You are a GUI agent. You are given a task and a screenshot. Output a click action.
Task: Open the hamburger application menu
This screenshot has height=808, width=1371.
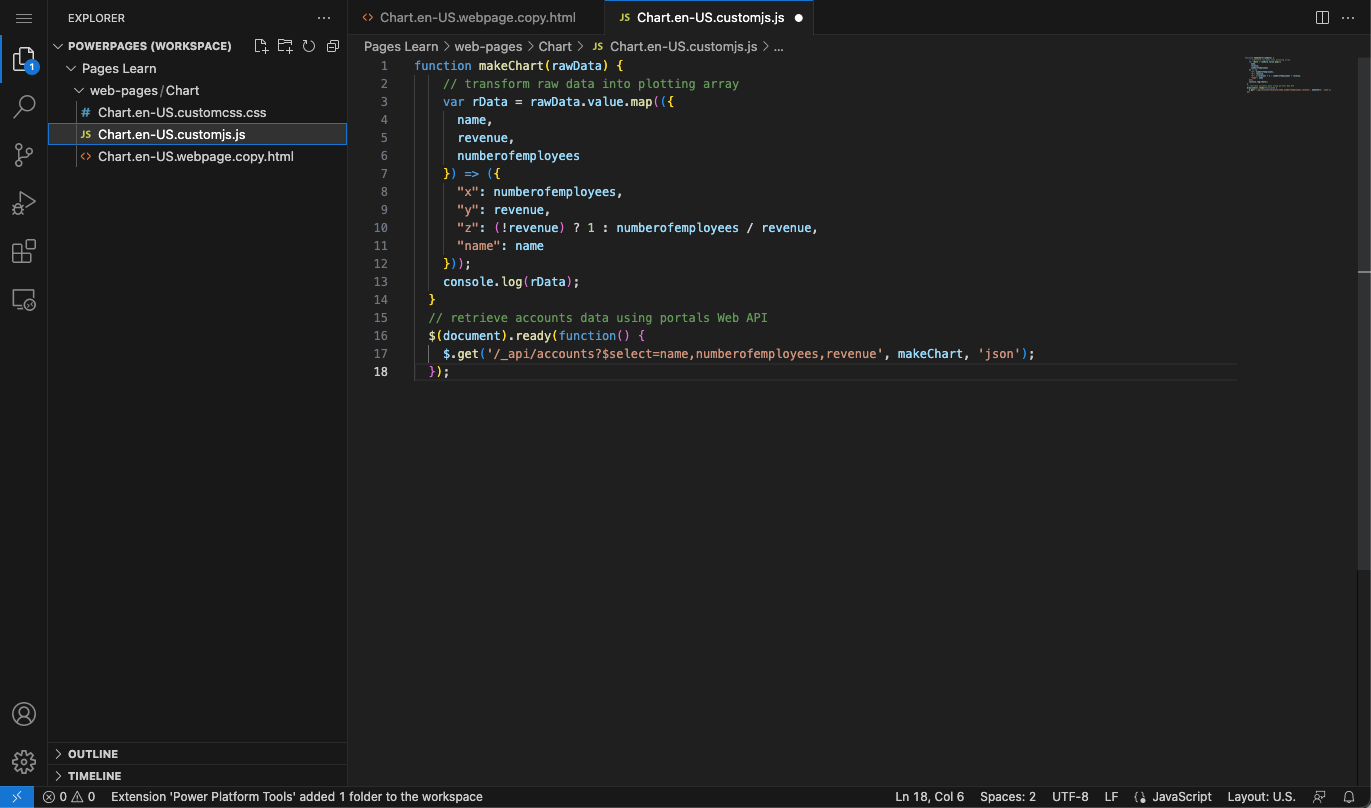point(24,18)
